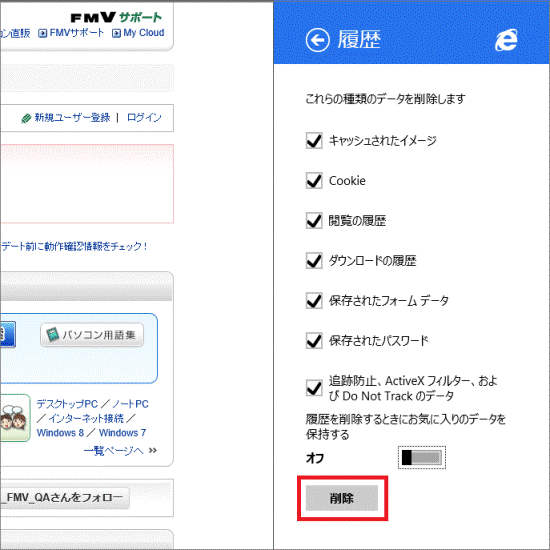550x550 pixels.
Task: Toggle the keep favorites data switch
Action: (x=422, y=457)
